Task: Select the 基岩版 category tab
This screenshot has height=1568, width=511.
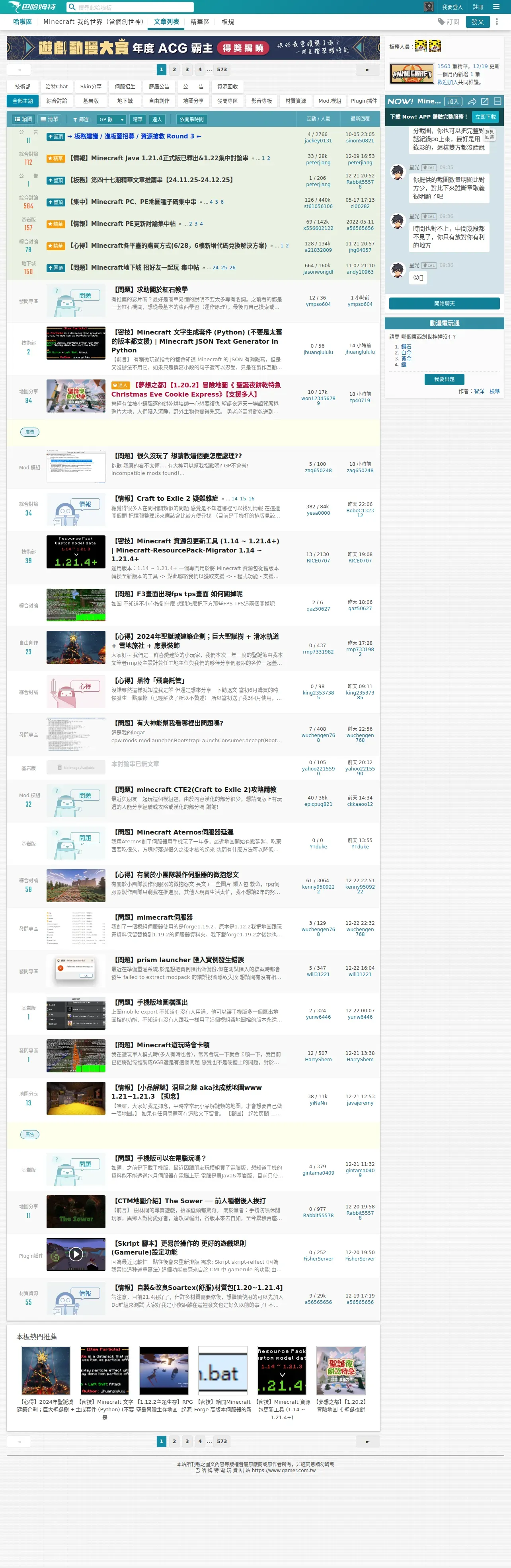Action: pos(91,101)
